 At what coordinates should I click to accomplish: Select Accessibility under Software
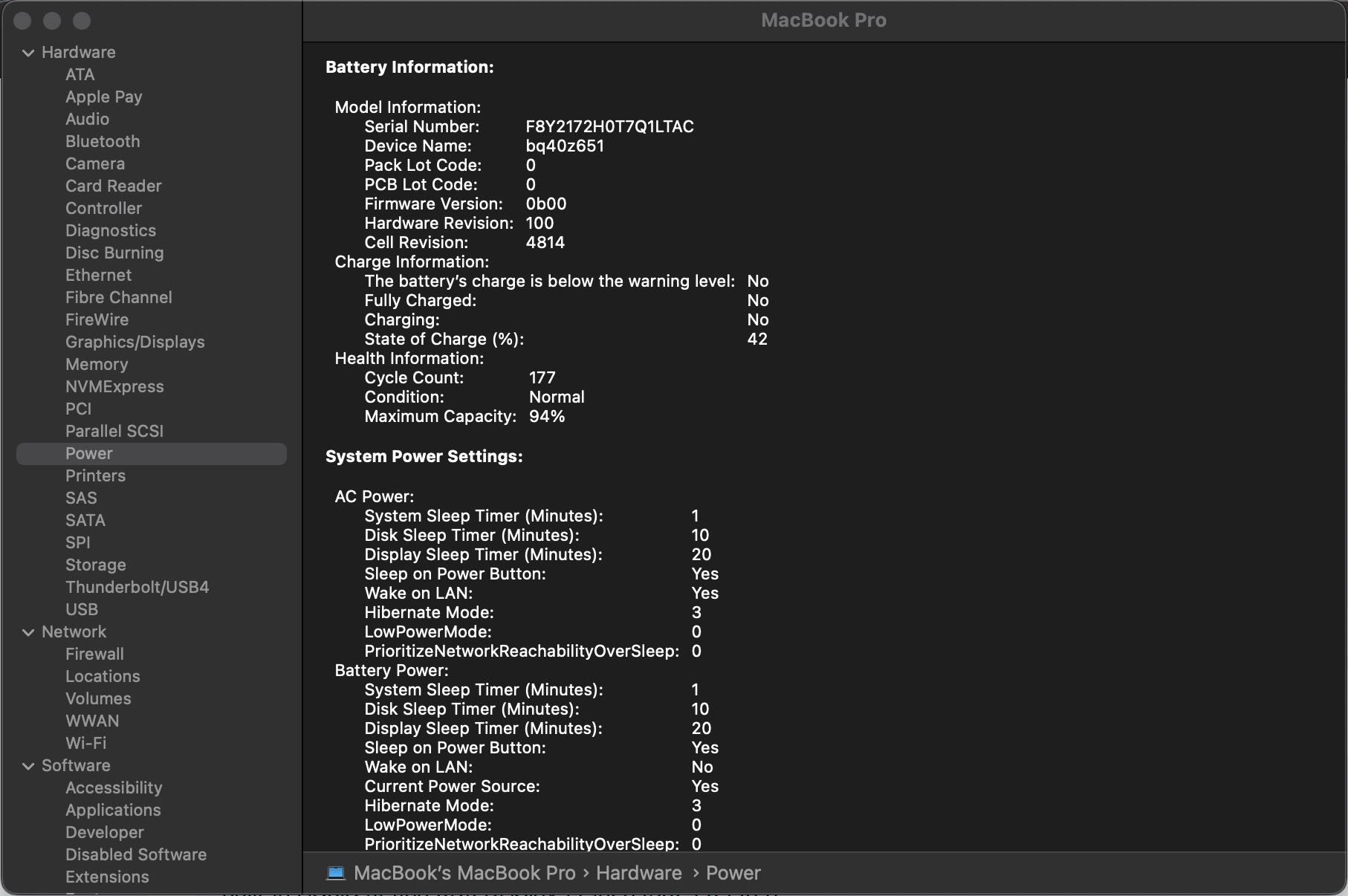pos(114,788)
